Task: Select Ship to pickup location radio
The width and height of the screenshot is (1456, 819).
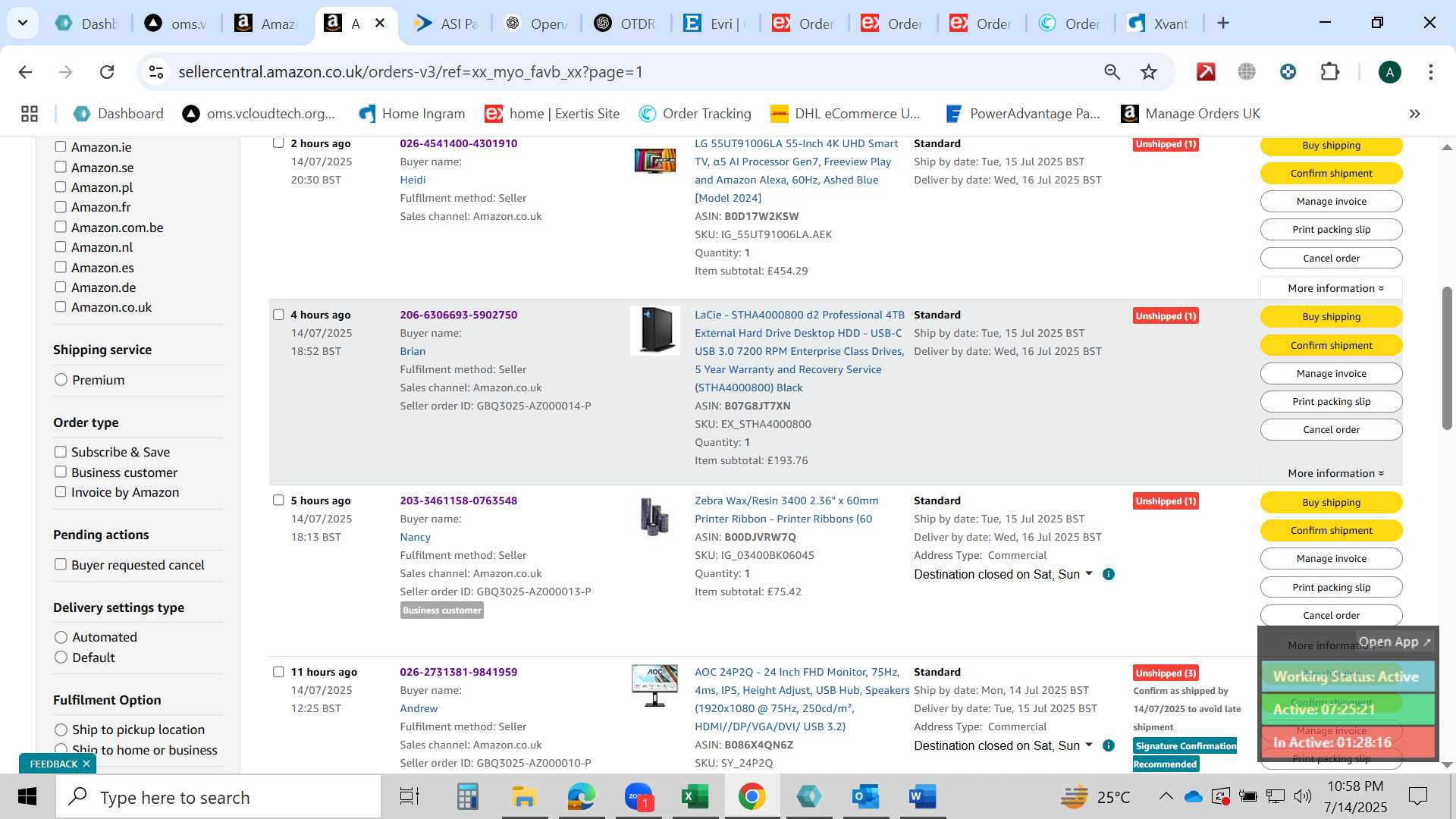Action: pyautogui.click(x=61, y=730)
